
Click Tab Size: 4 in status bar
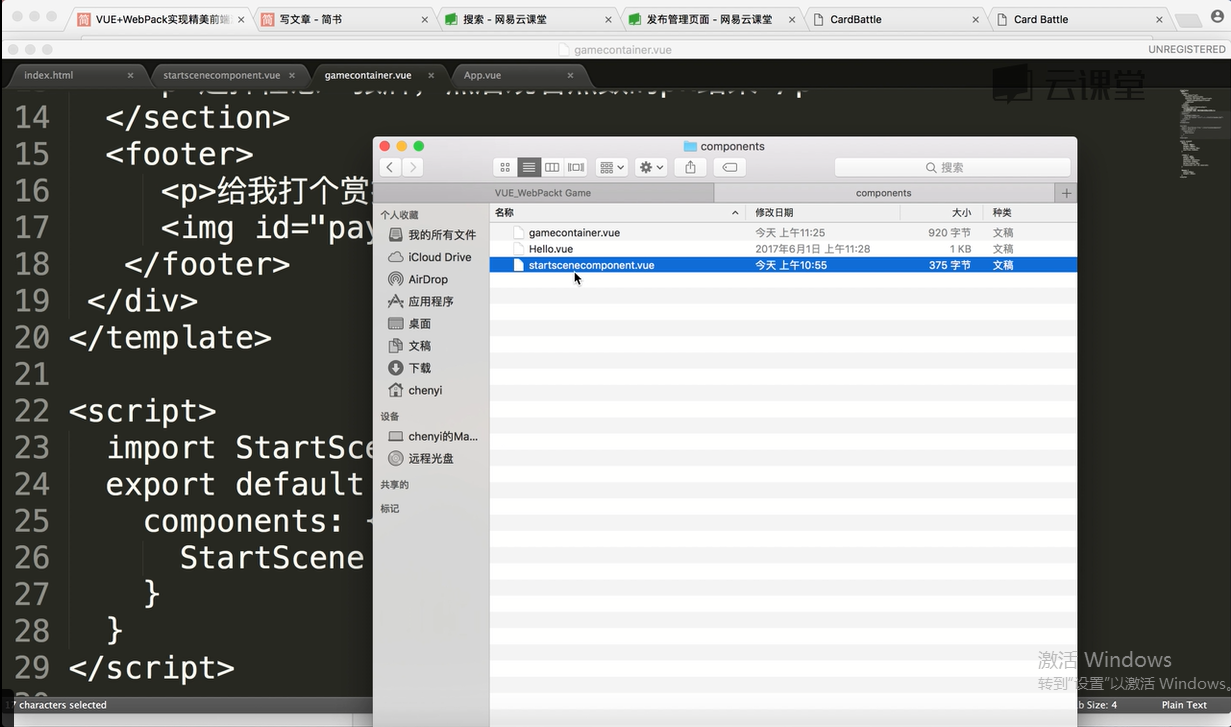[x=1098, y=705]
